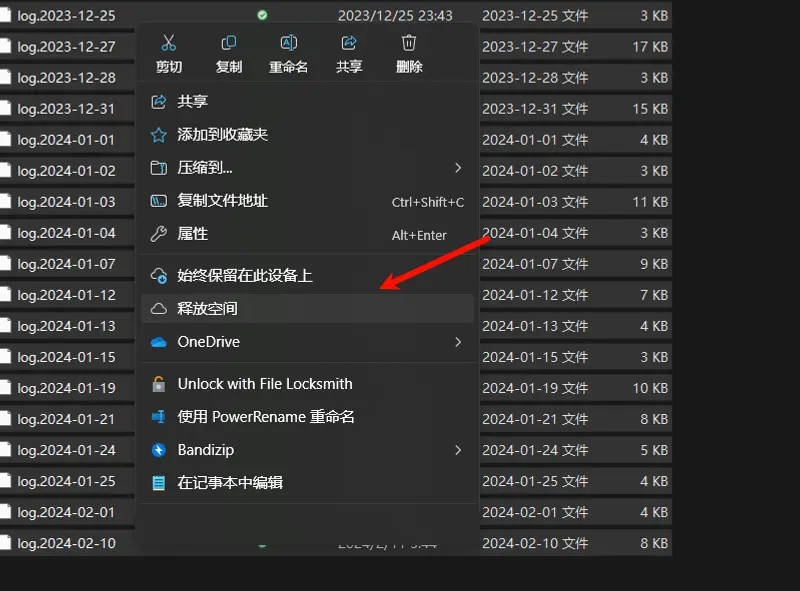Click green sync status icon of log.2023-12-25
This screenshot has width=800, height=591.
(x=262, y=15)
